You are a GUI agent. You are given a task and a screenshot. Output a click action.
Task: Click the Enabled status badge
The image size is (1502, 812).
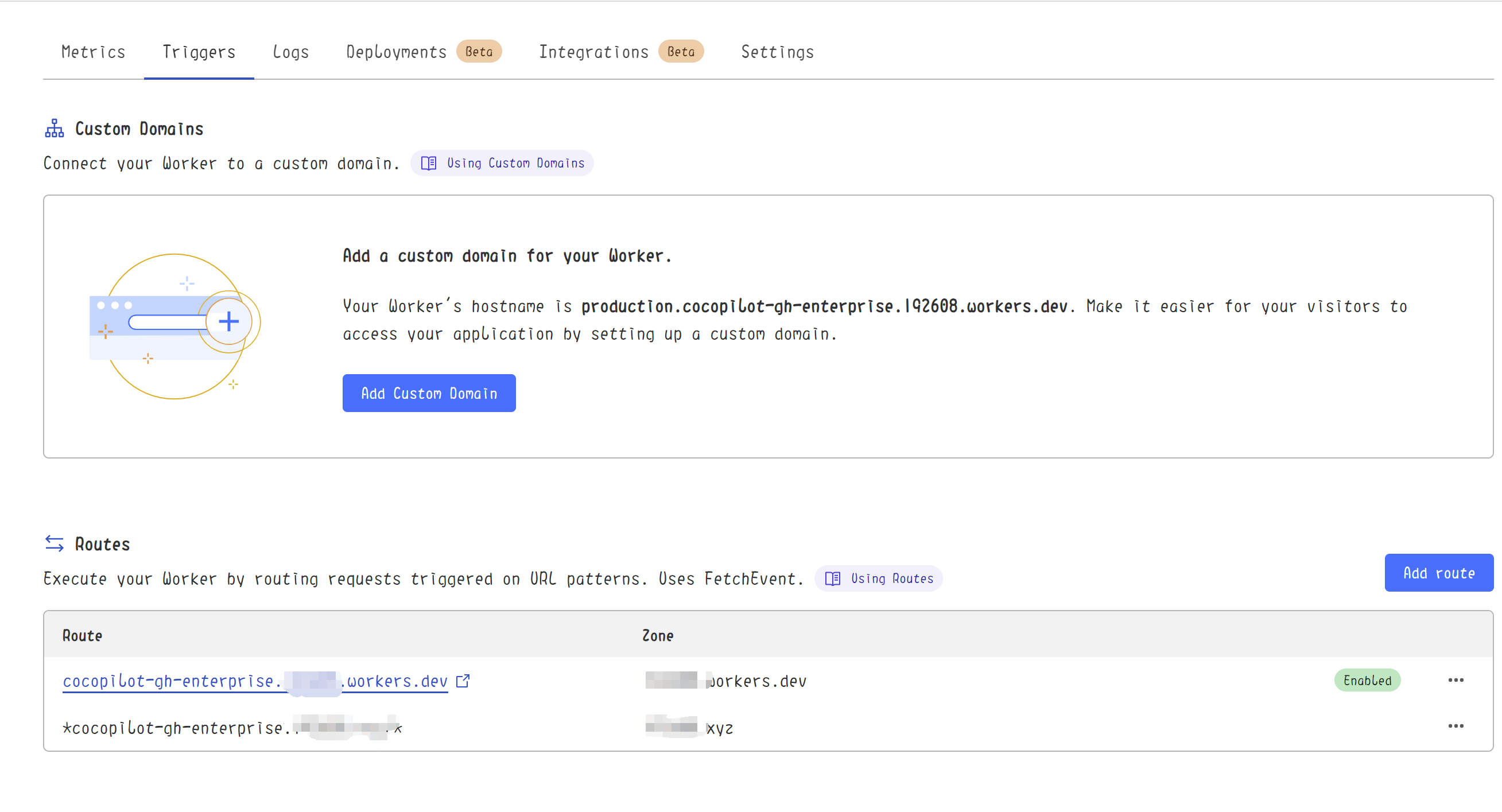pyautogui.click(x=1366, y=680)
